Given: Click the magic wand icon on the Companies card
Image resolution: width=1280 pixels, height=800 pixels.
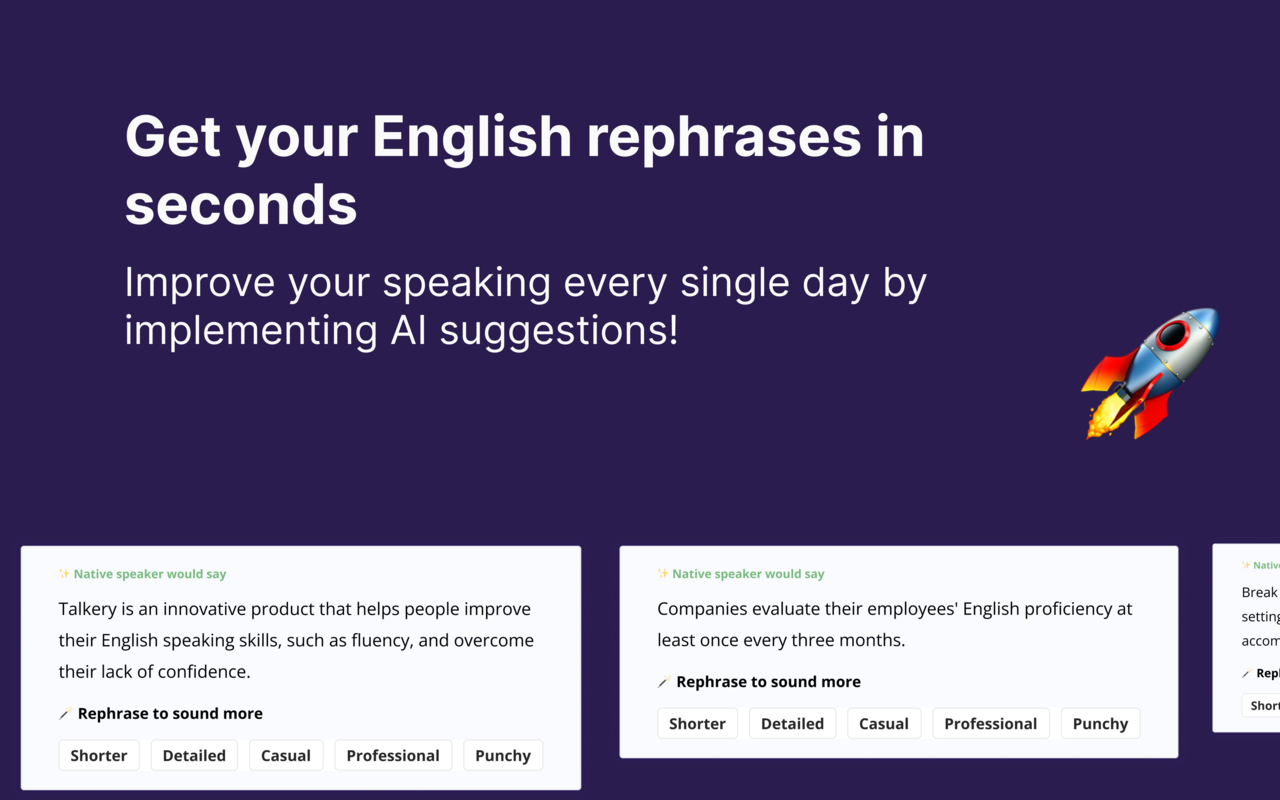Looking at the screenshot, I should (663, 681).
